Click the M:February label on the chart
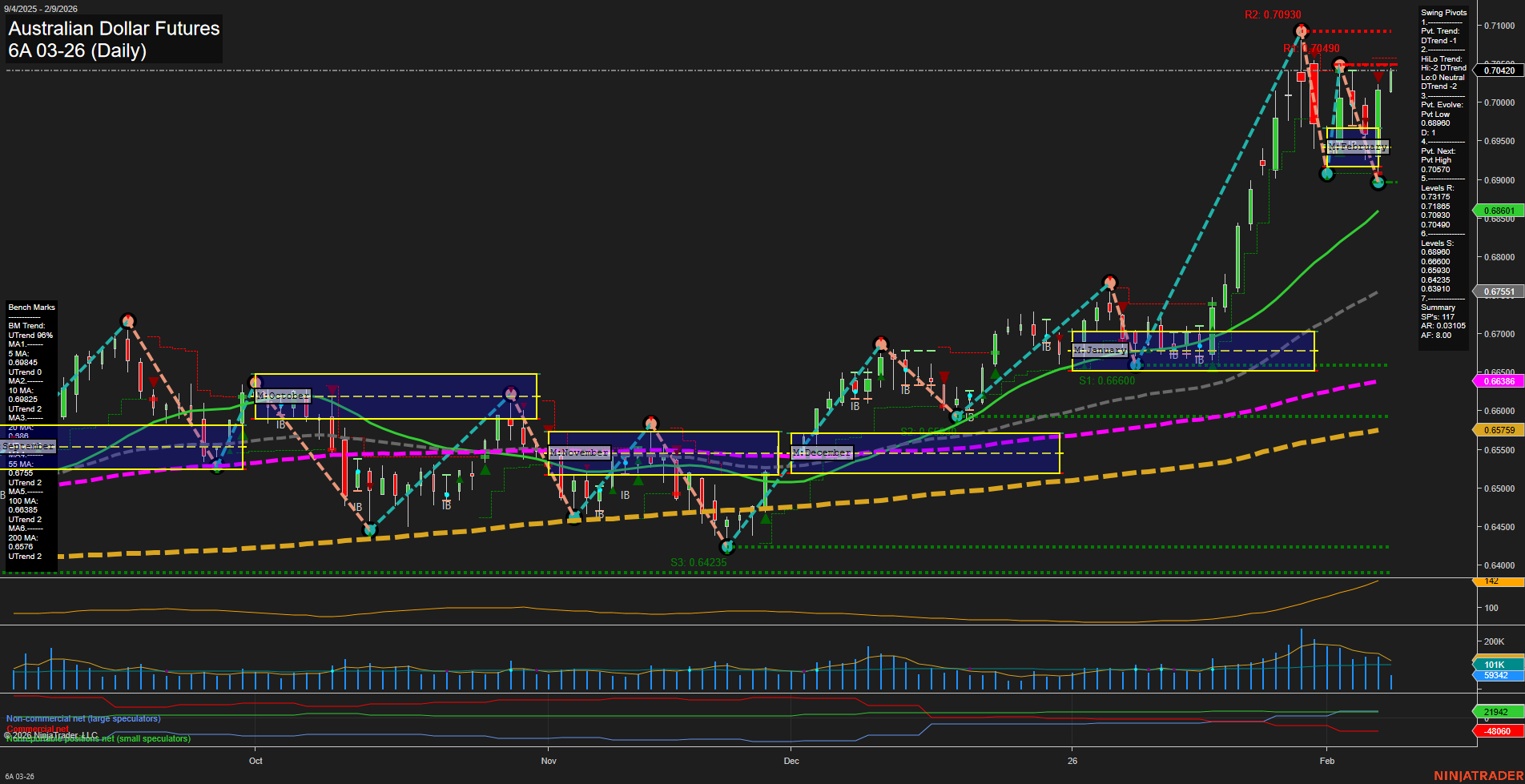 click(1357, 147)
